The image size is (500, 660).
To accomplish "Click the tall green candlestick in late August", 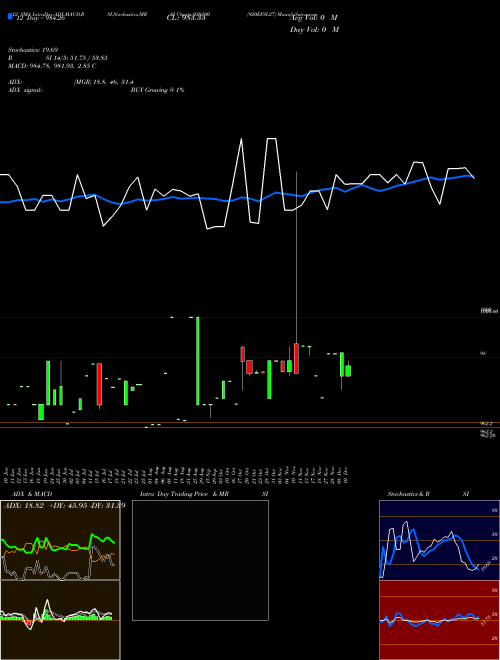I will click(x=197, y=361).
